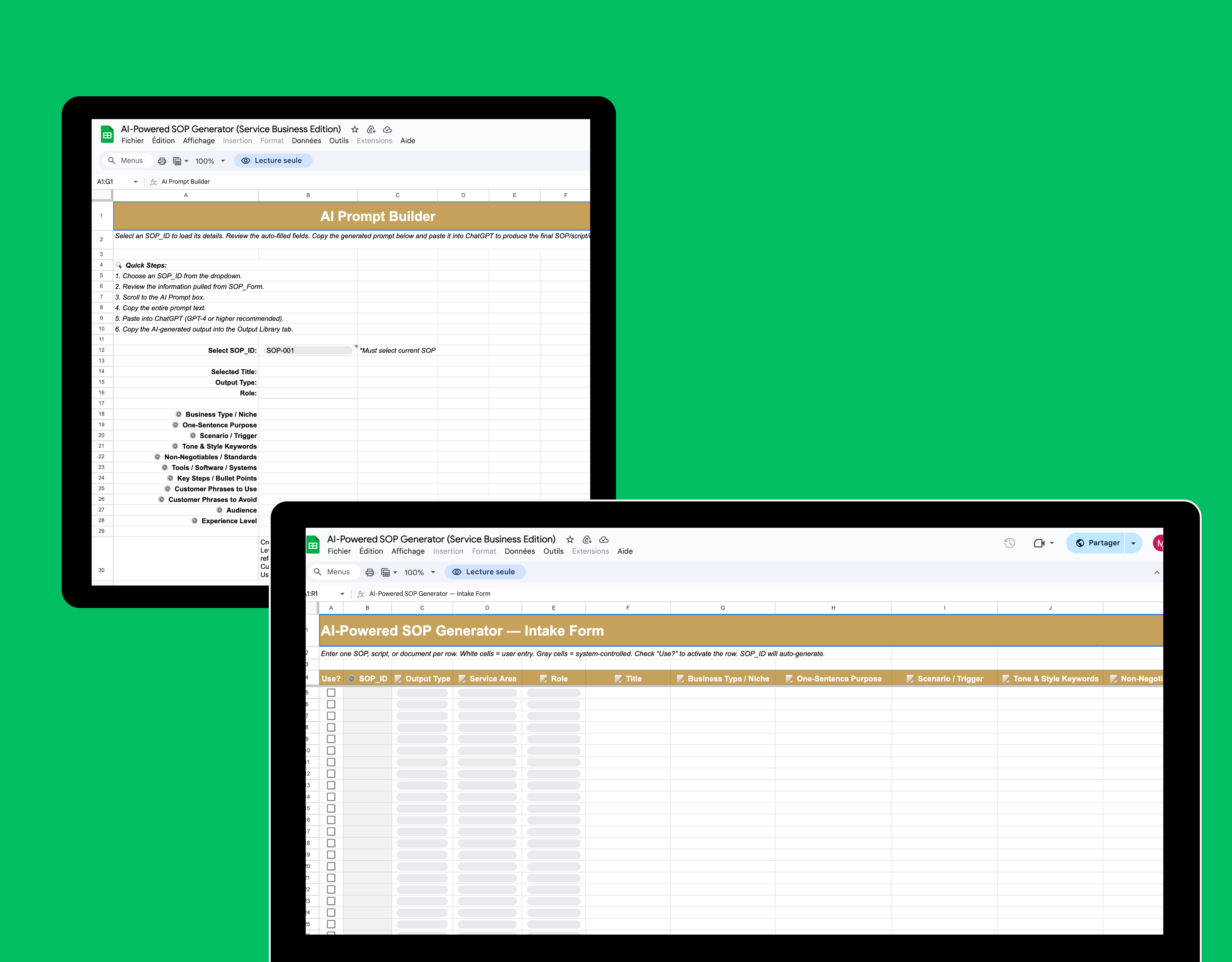
Task: Click the print icon in Prompt Builder toolbar
Action: [x=162, y=161]
